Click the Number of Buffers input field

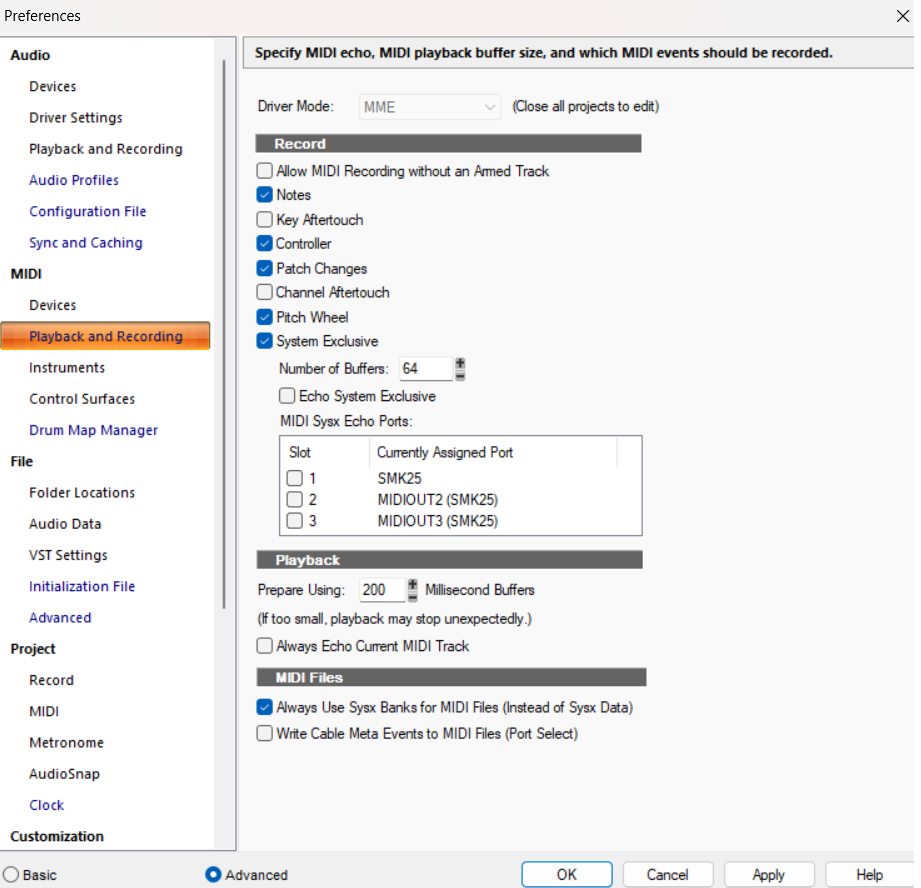[x=424, y=369]
